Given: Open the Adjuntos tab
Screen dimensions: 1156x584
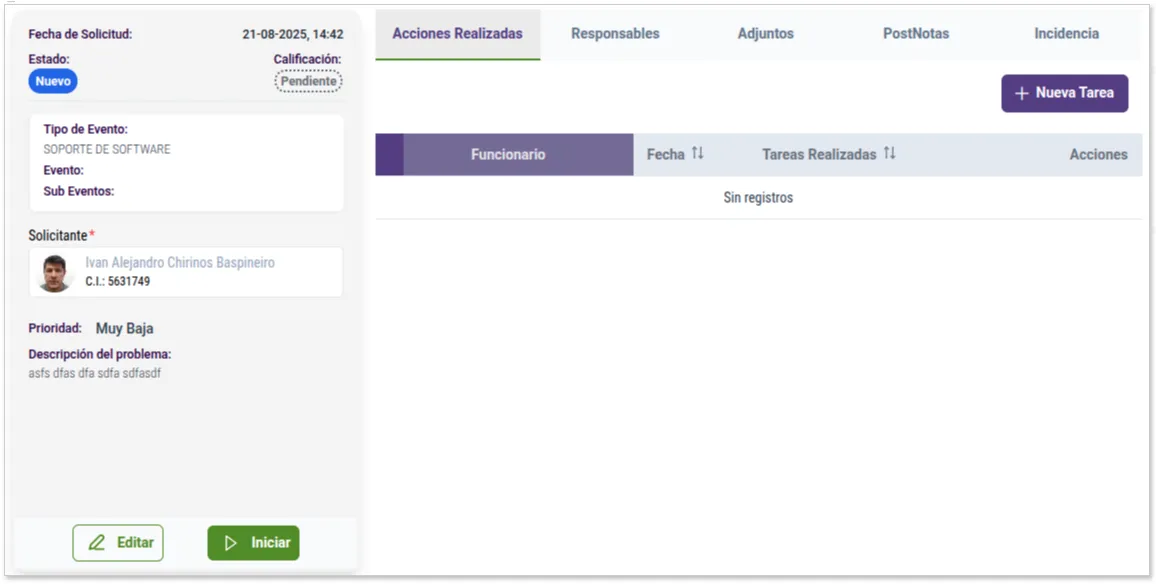Looking at the screenshot, I should (x=765, y=33).
